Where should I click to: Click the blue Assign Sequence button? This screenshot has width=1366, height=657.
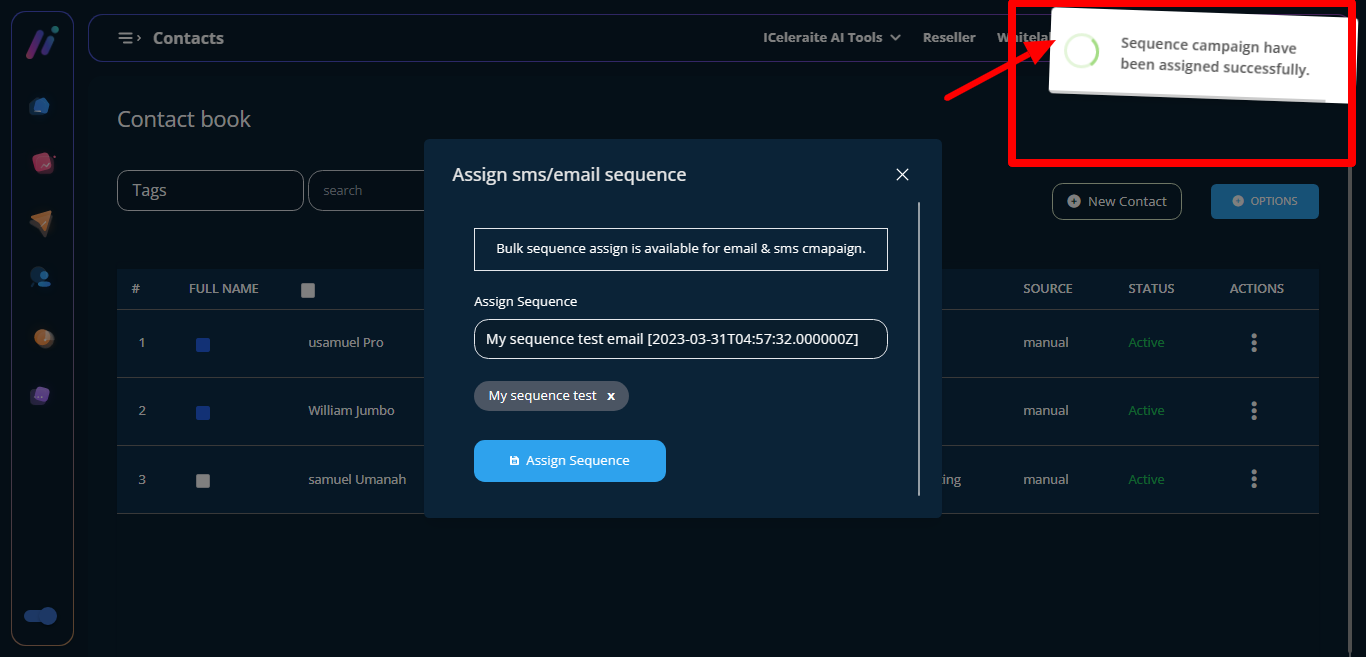coord(569,461)
